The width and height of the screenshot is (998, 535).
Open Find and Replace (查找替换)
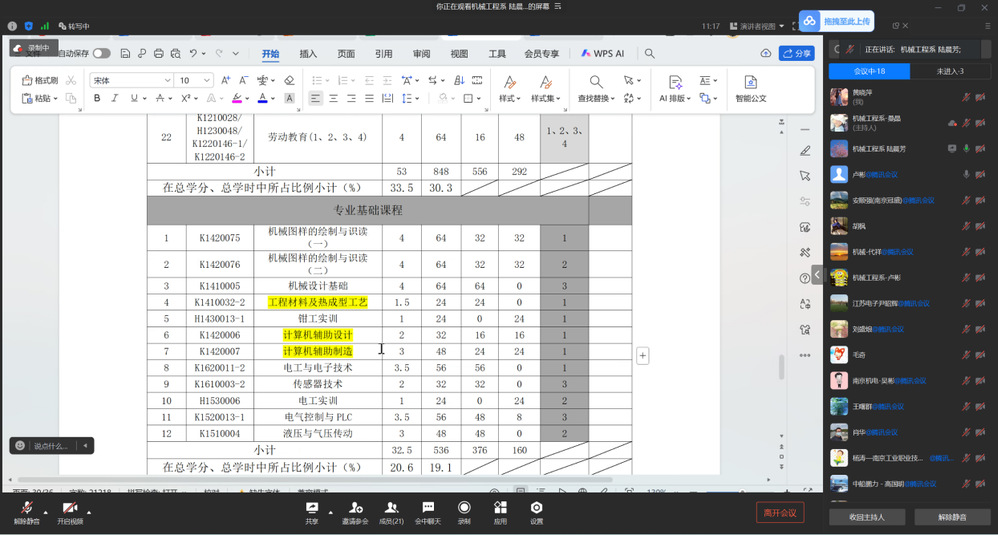click(595, 88)
